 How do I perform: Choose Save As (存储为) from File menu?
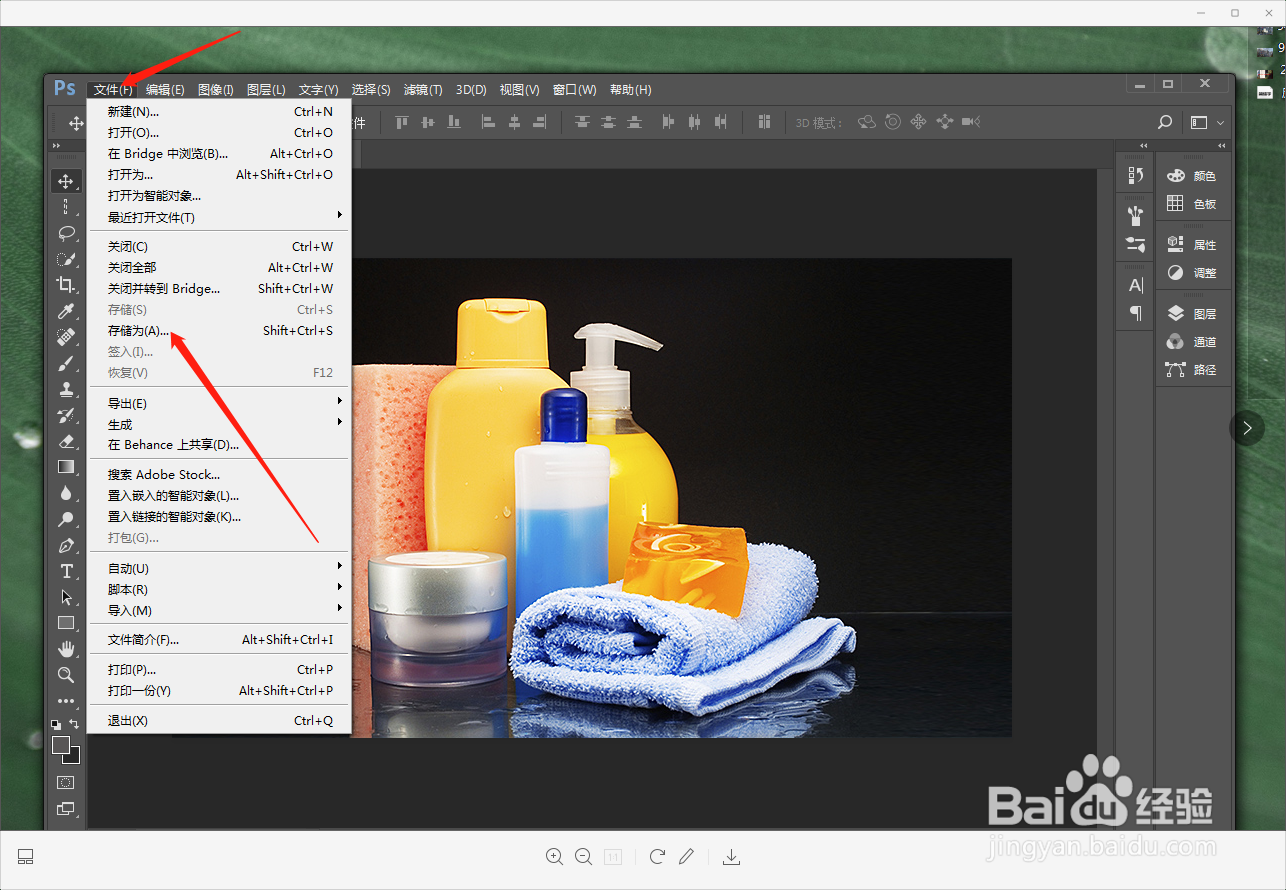[219, 330]
